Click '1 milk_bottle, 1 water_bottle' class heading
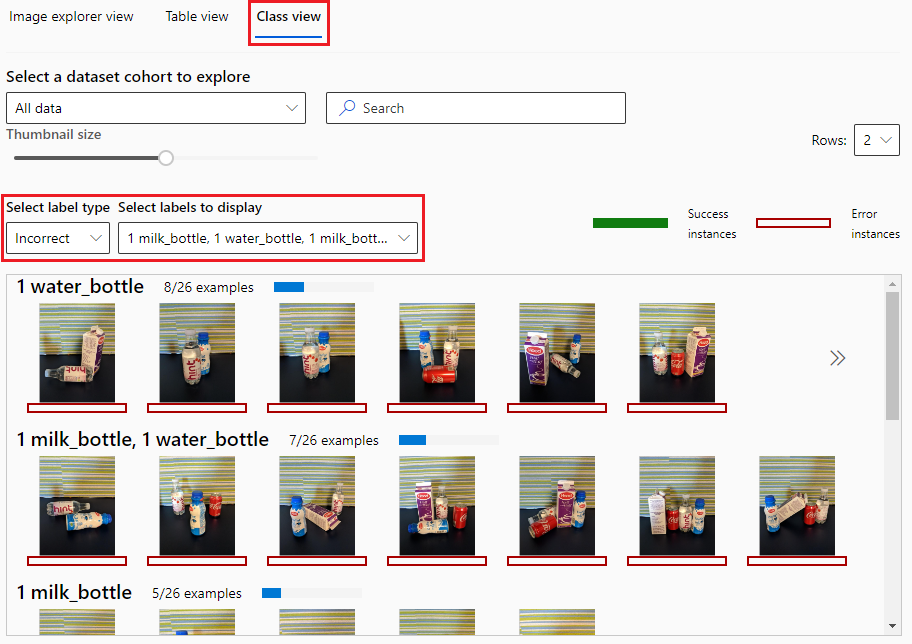Image resolution: width=912 pixels, height=644 pixels. [142, 439]
